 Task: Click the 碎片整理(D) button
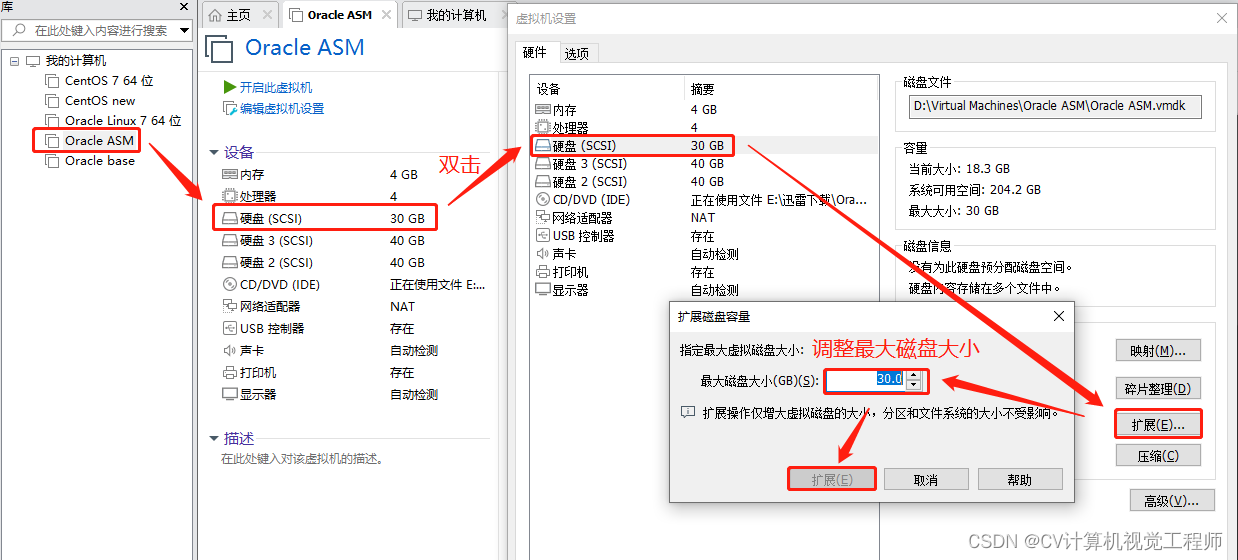click(1158, 389)
